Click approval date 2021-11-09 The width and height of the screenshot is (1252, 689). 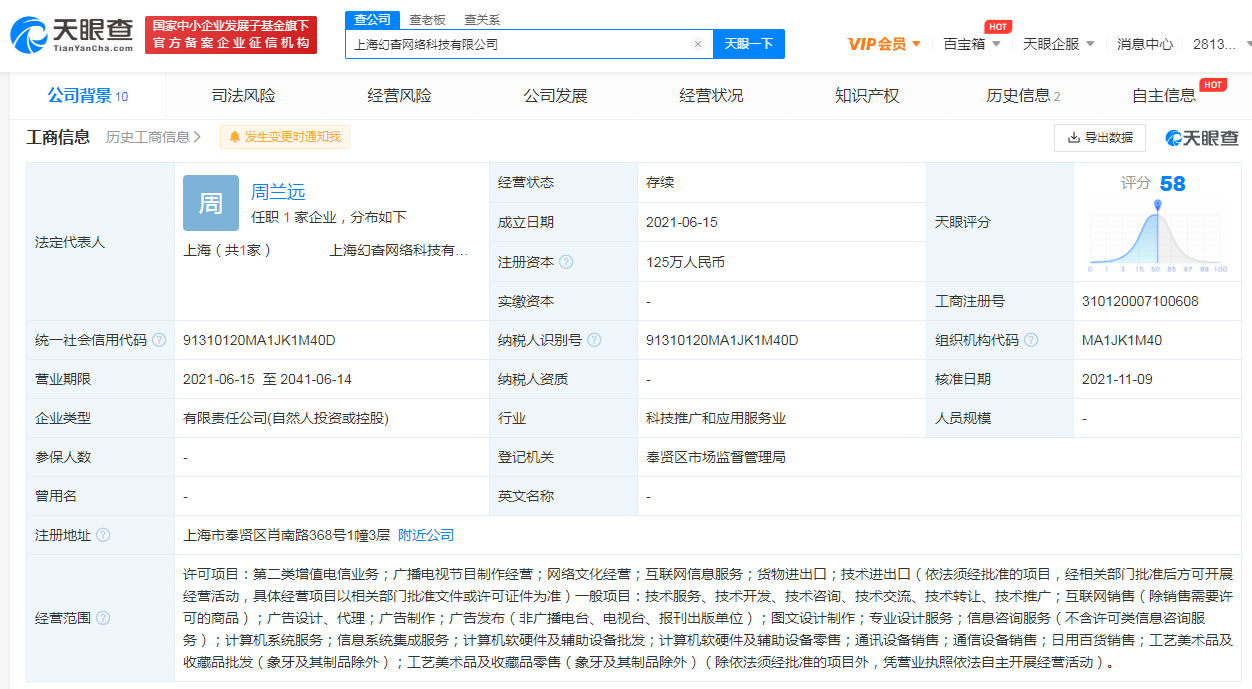(x=1117, y=380)
